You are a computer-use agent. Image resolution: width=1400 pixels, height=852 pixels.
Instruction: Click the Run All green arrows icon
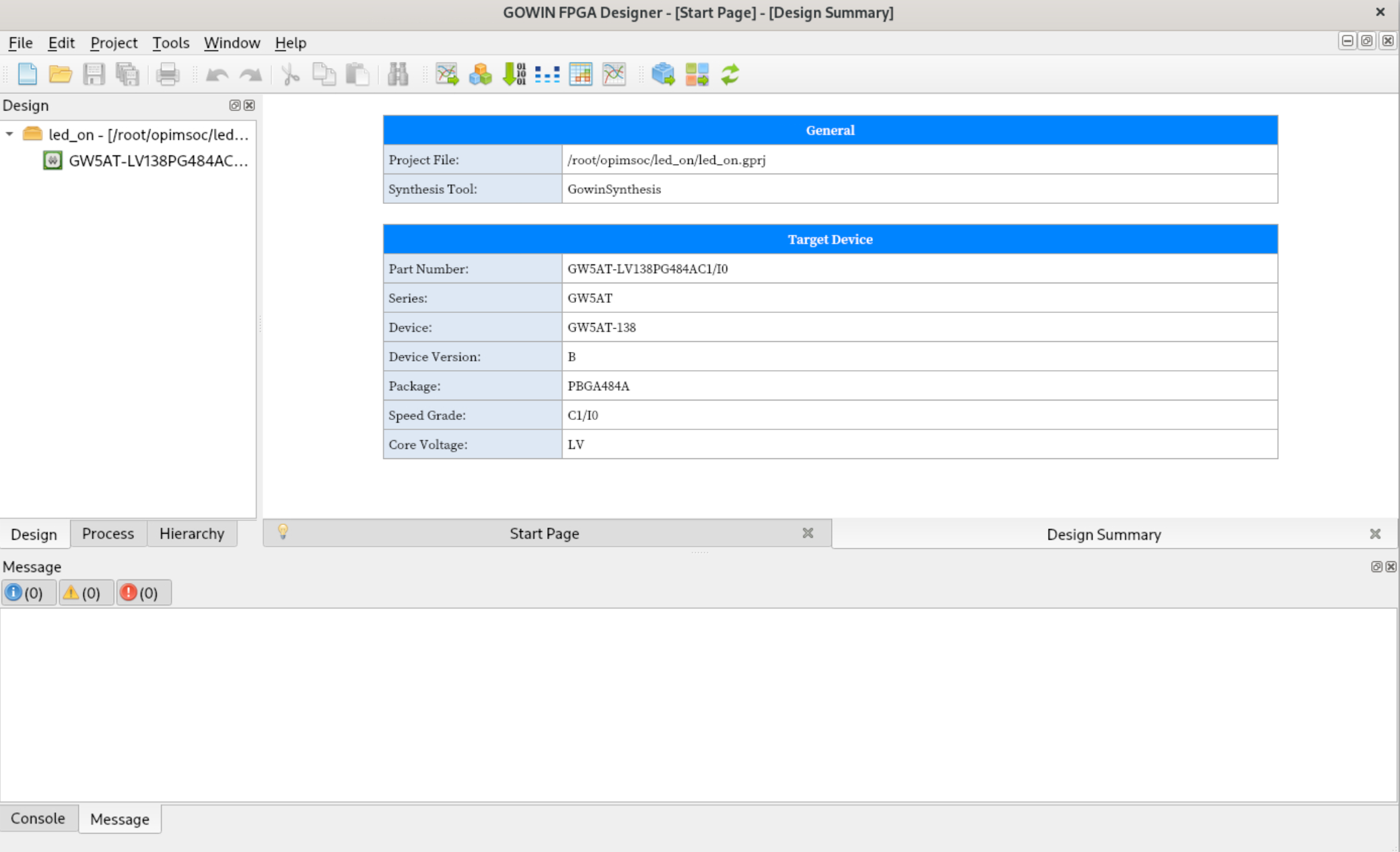coord(730,74)
